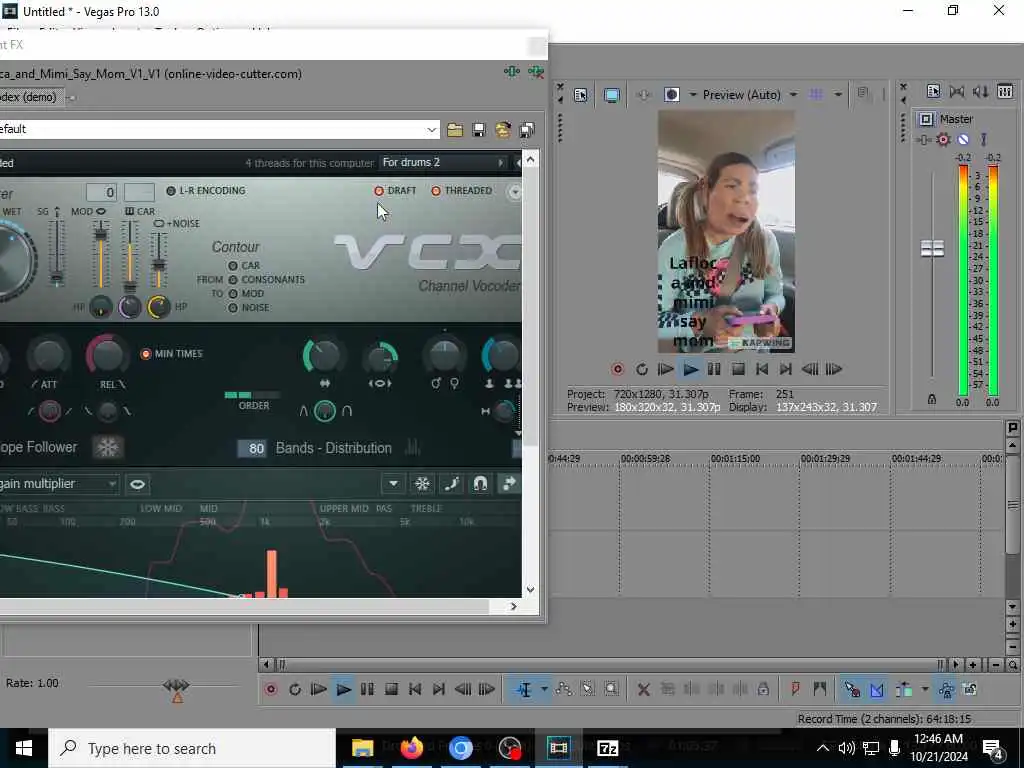Click the grid overlays icon in preview
The width and height of the screenshot is (1024, 768).
pos(816,95)
